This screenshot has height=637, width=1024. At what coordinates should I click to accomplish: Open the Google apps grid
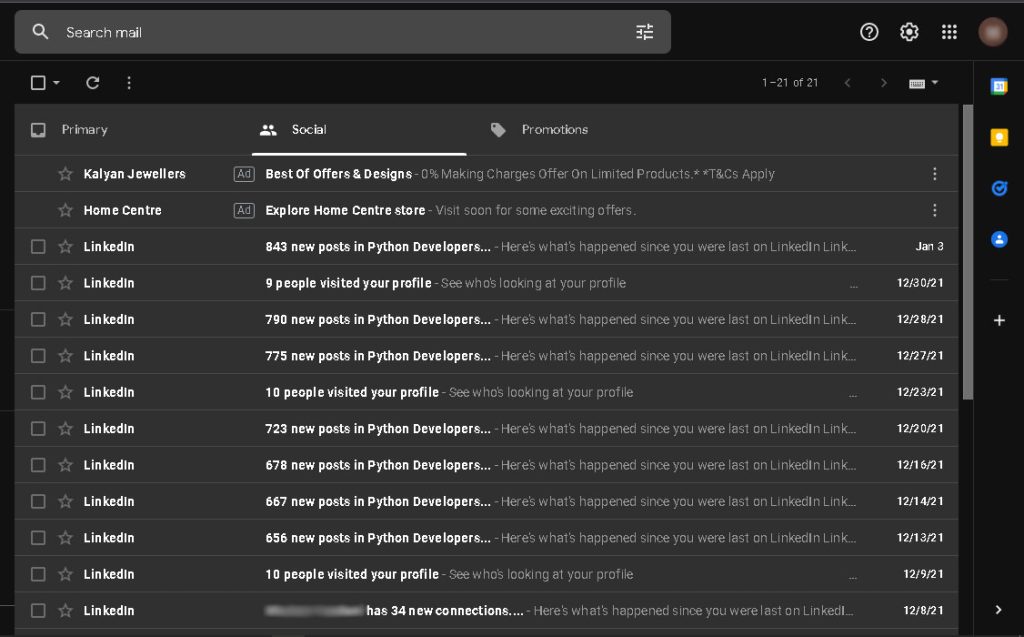949,32
